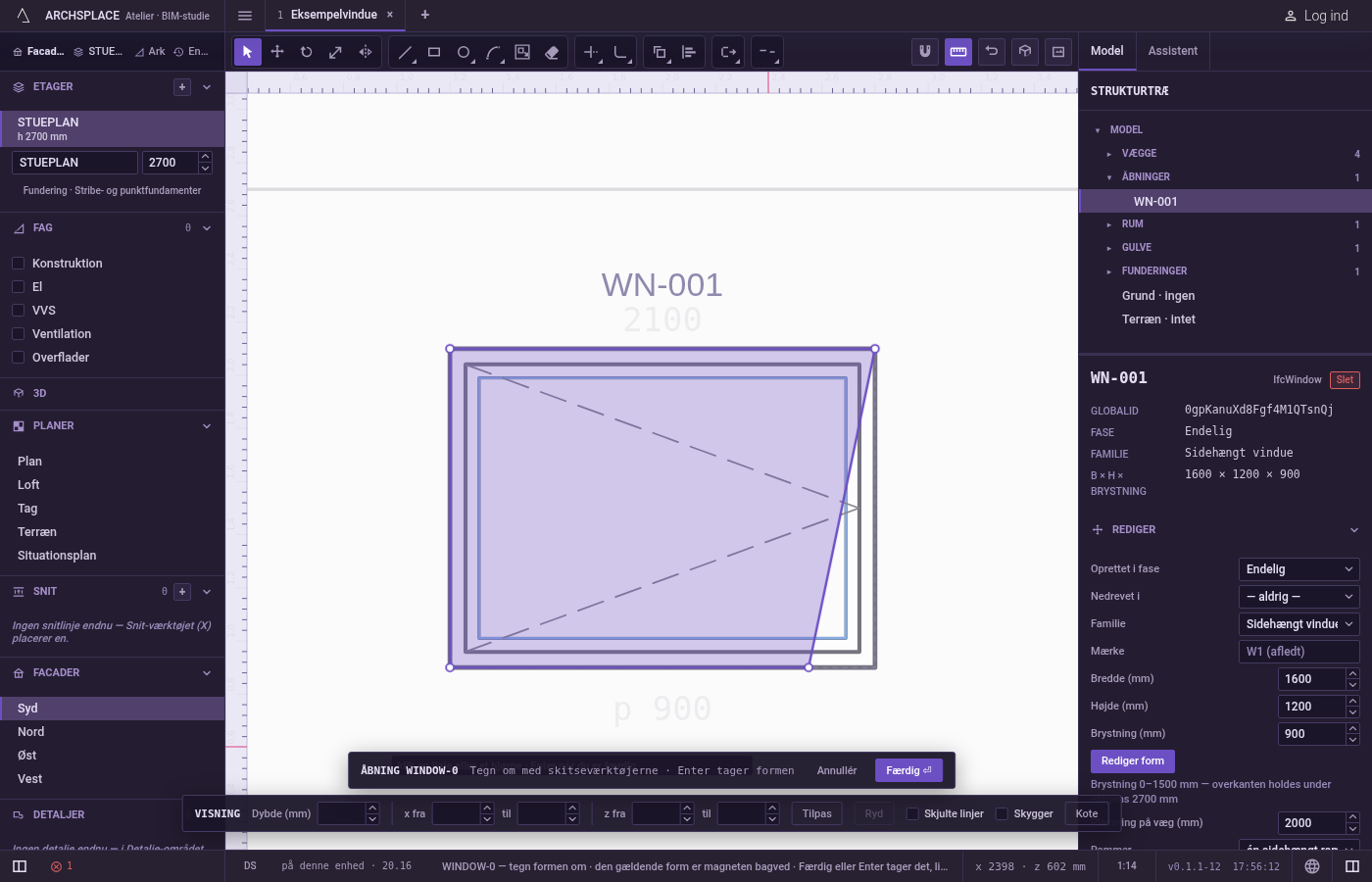Select the Move tool in toolbar
This screenshot has height=882, width=1372.
[x=277, y=52]
